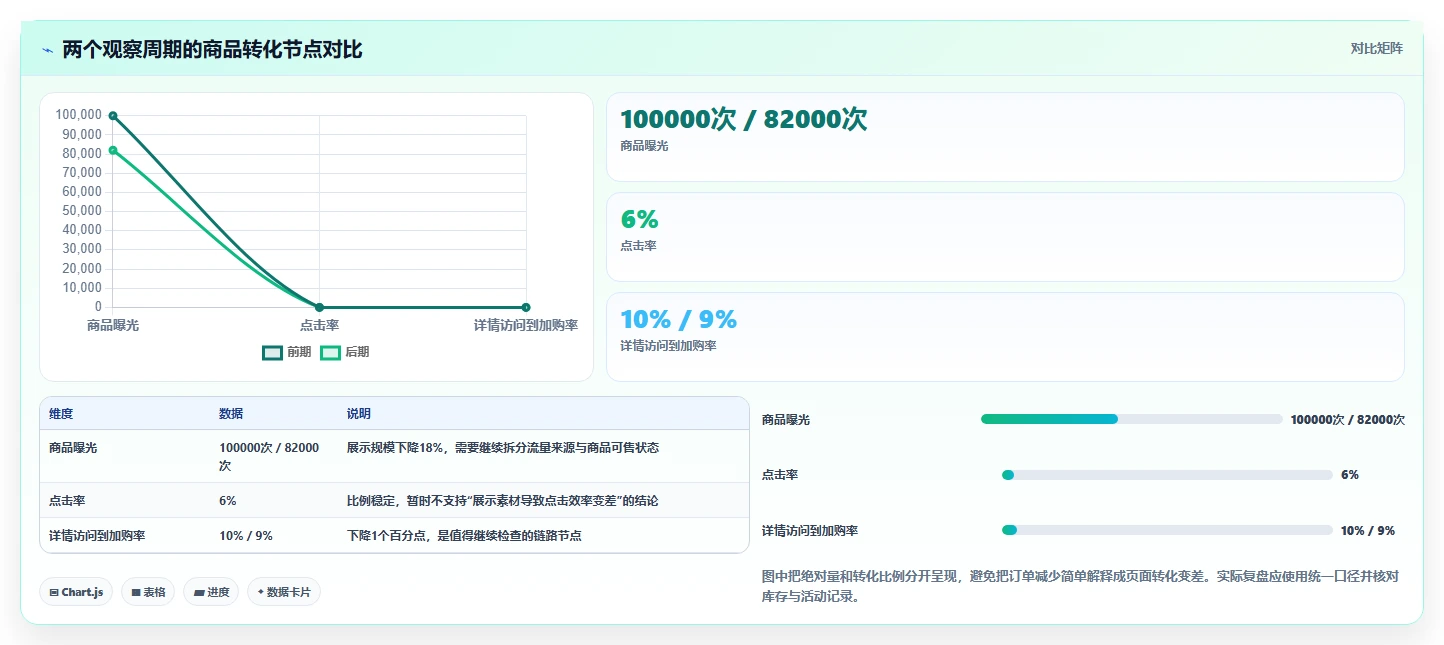Click the 表格 chip icon
The image size is (1444, 645).
(x=136, y=592)
